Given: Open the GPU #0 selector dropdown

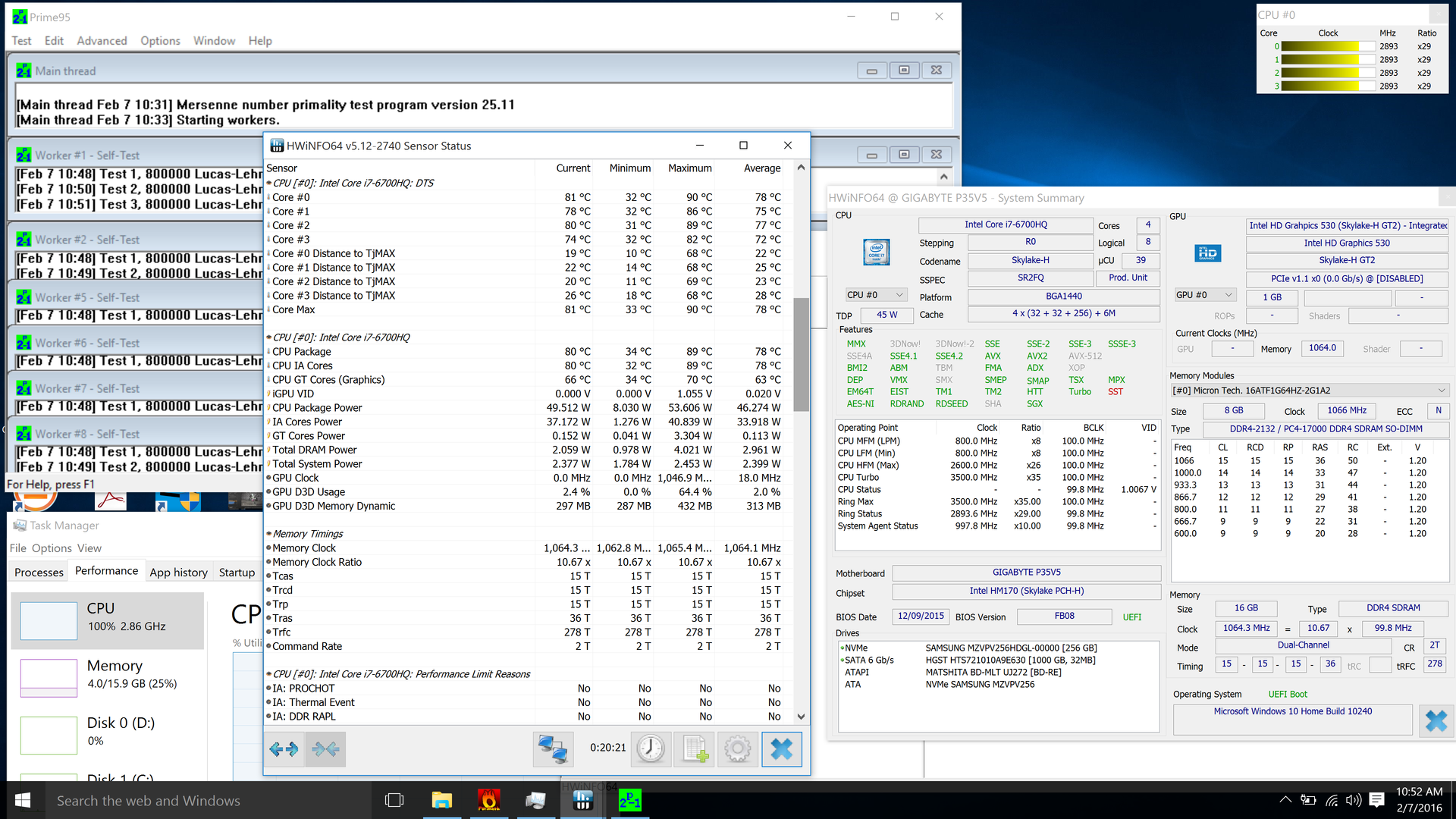Looking at the screenshot, I should click(1204, 295).
